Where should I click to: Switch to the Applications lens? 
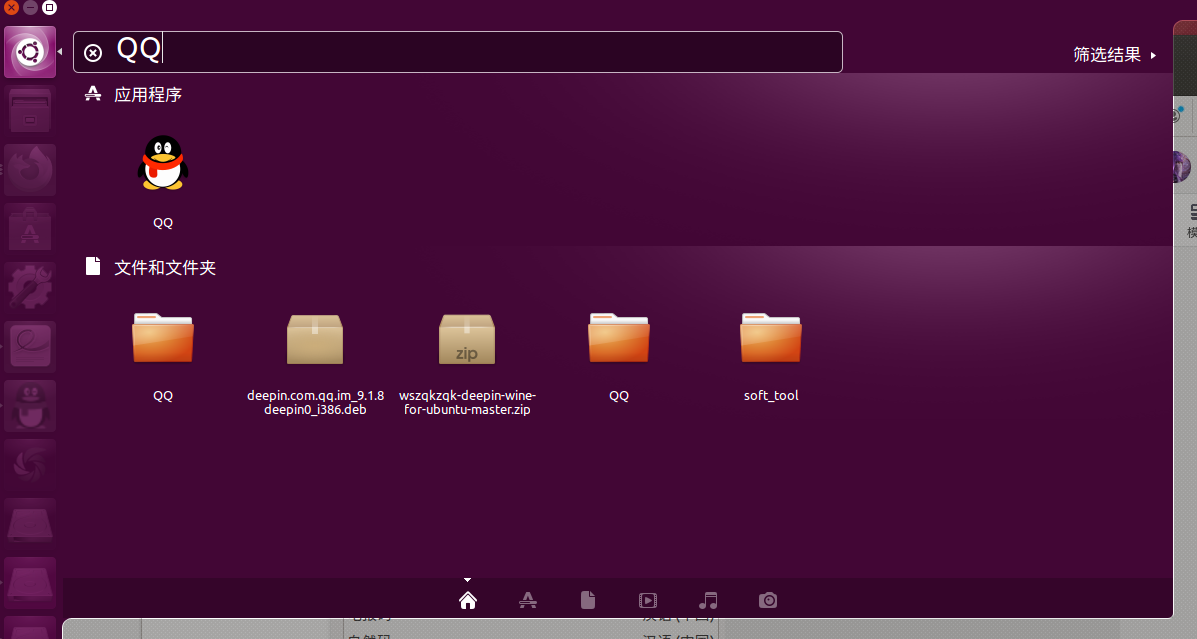coord(528,600)
